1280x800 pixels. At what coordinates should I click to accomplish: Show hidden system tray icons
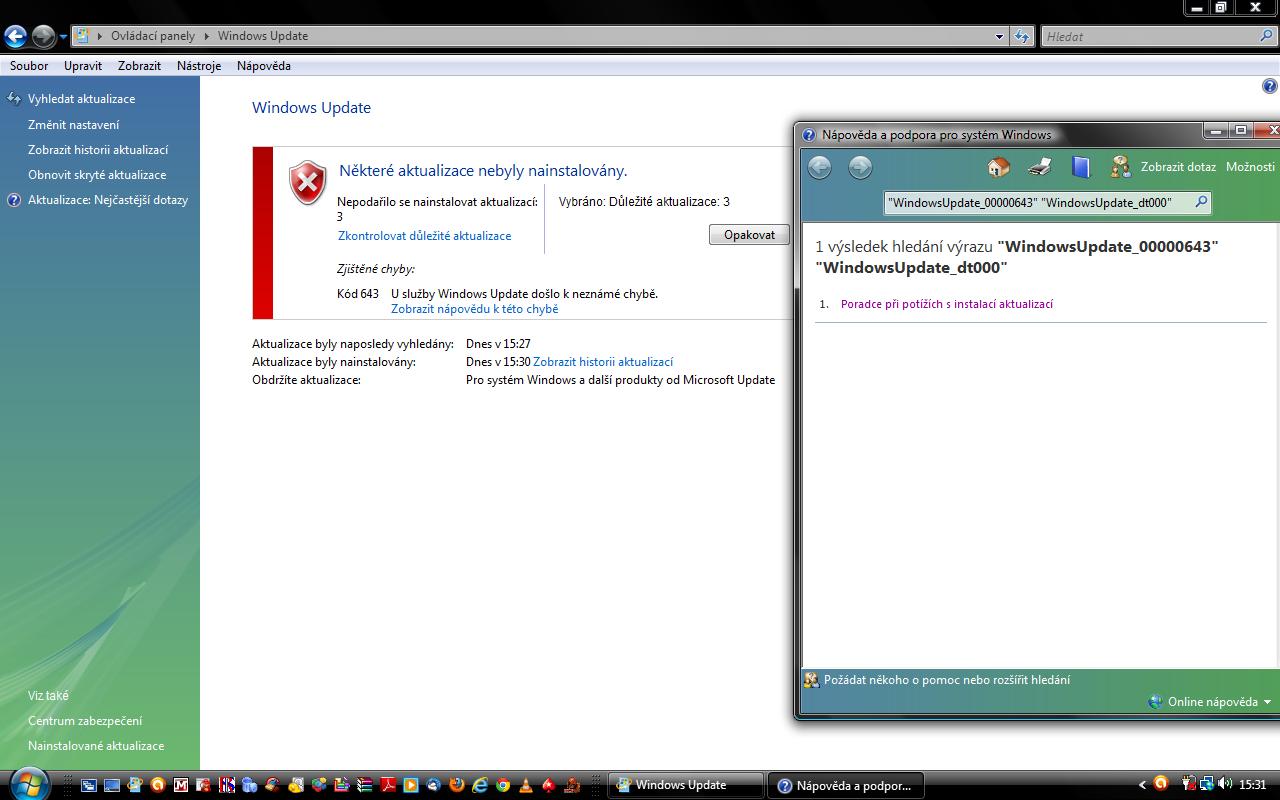1142,785
